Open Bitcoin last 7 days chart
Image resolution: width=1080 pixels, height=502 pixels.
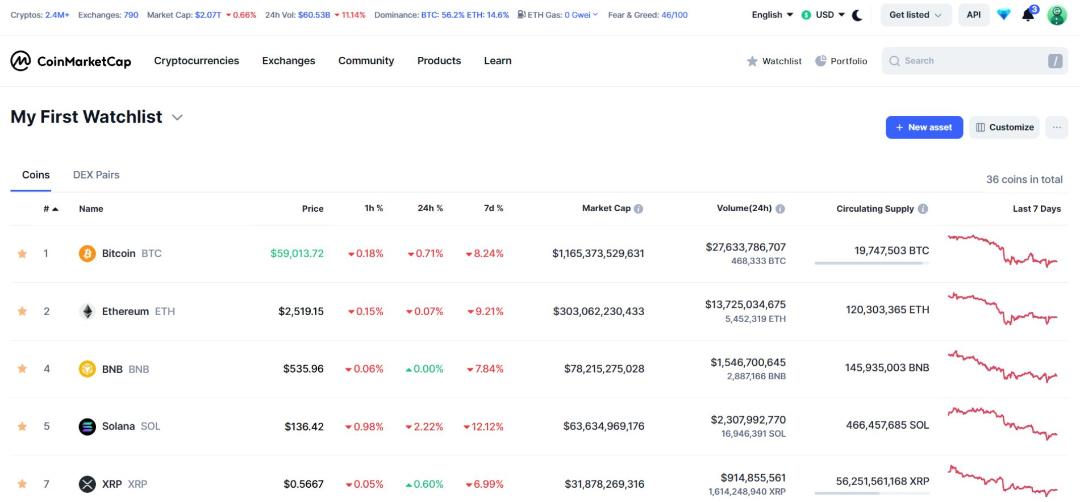[1003, 252]
